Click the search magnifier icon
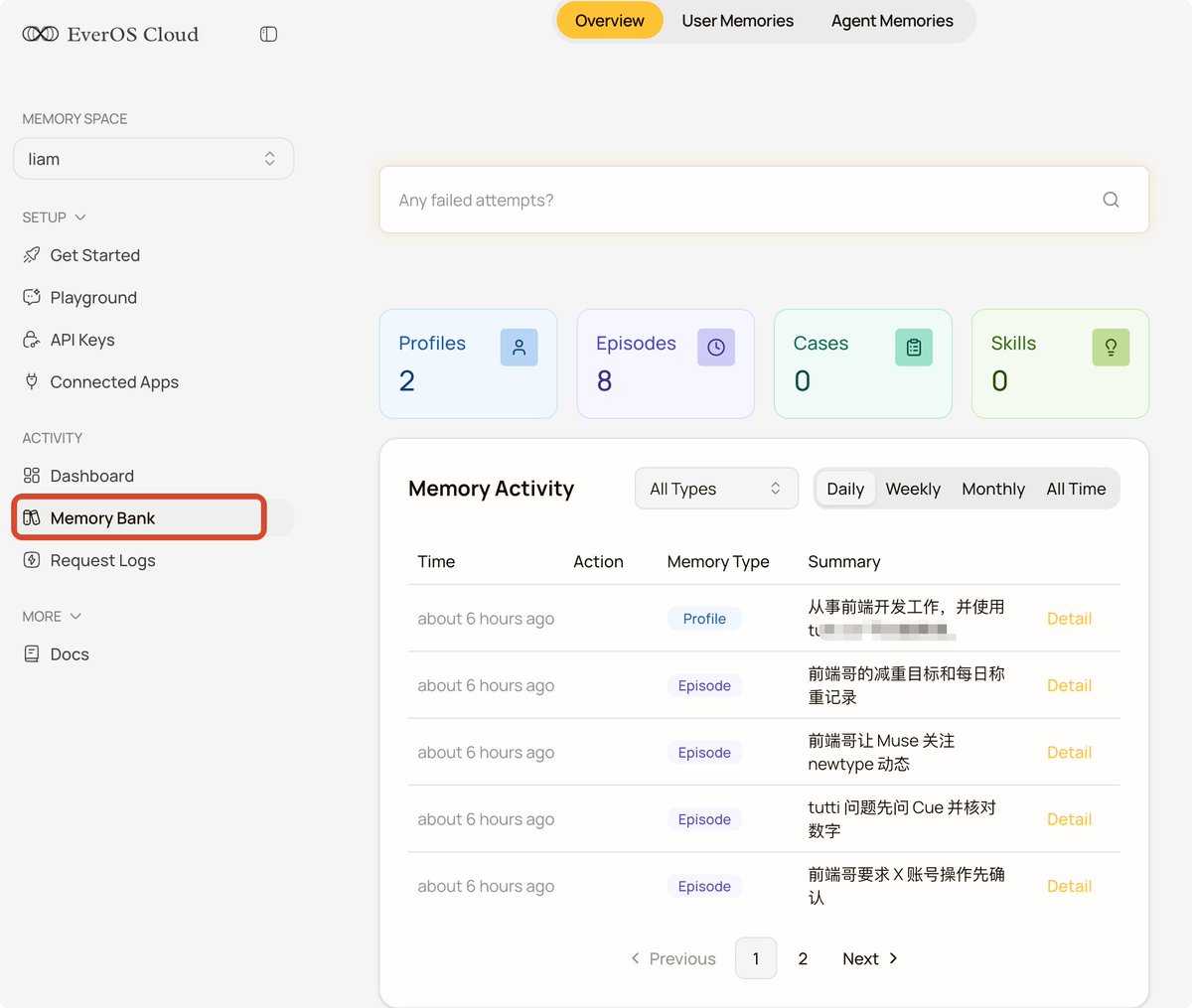Viewport: 1192px width, 1008px height. (x=1111, y=200)
